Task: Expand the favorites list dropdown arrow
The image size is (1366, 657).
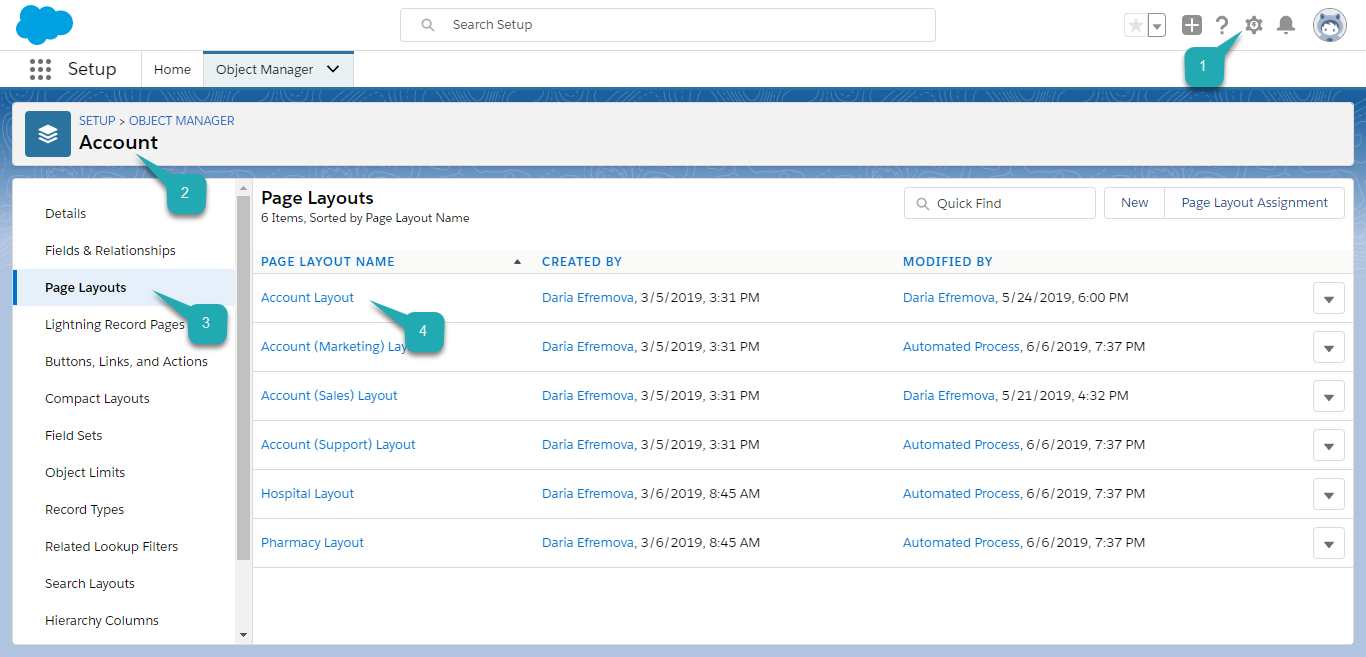Action: (x=1157, y=25)
